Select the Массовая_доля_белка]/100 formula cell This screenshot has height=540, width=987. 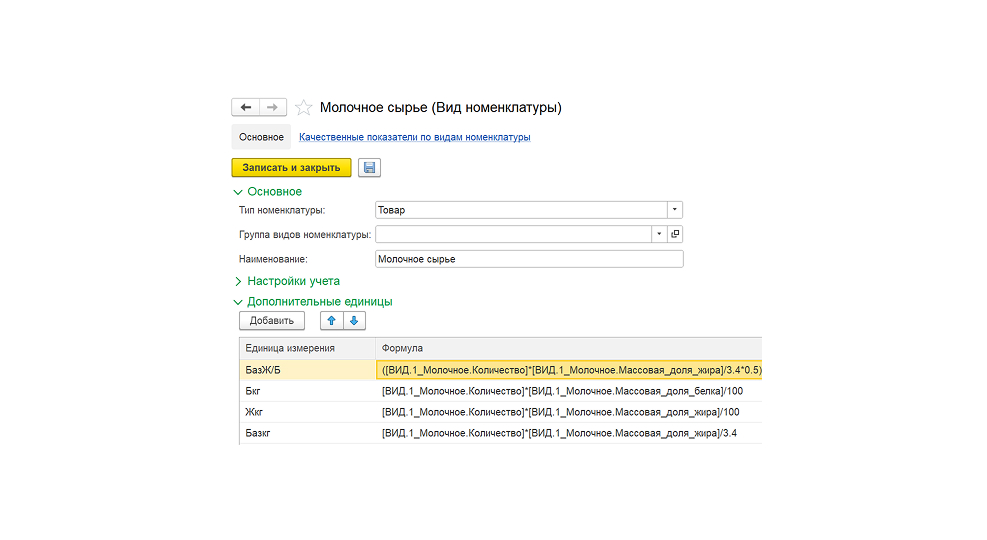click(568, 391)
